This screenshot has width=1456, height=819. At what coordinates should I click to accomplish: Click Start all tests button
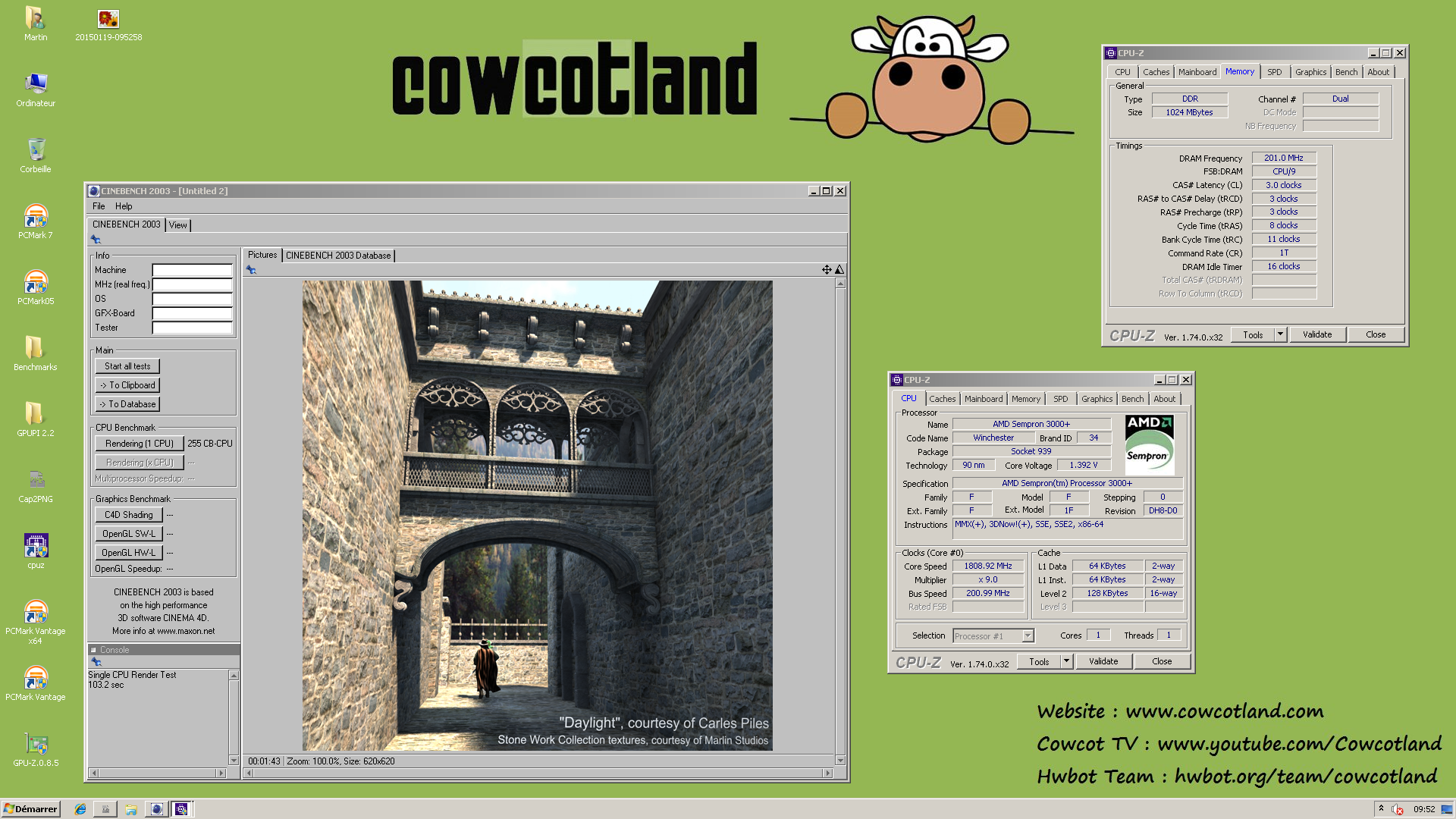(x=127, y=366)
